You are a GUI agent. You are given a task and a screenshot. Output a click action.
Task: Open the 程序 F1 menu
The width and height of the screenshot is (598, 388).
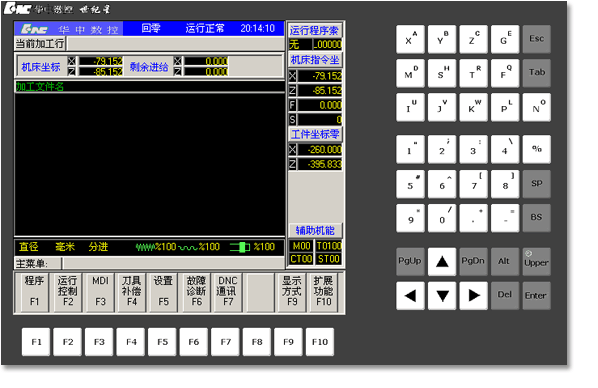tap(34, 292)
